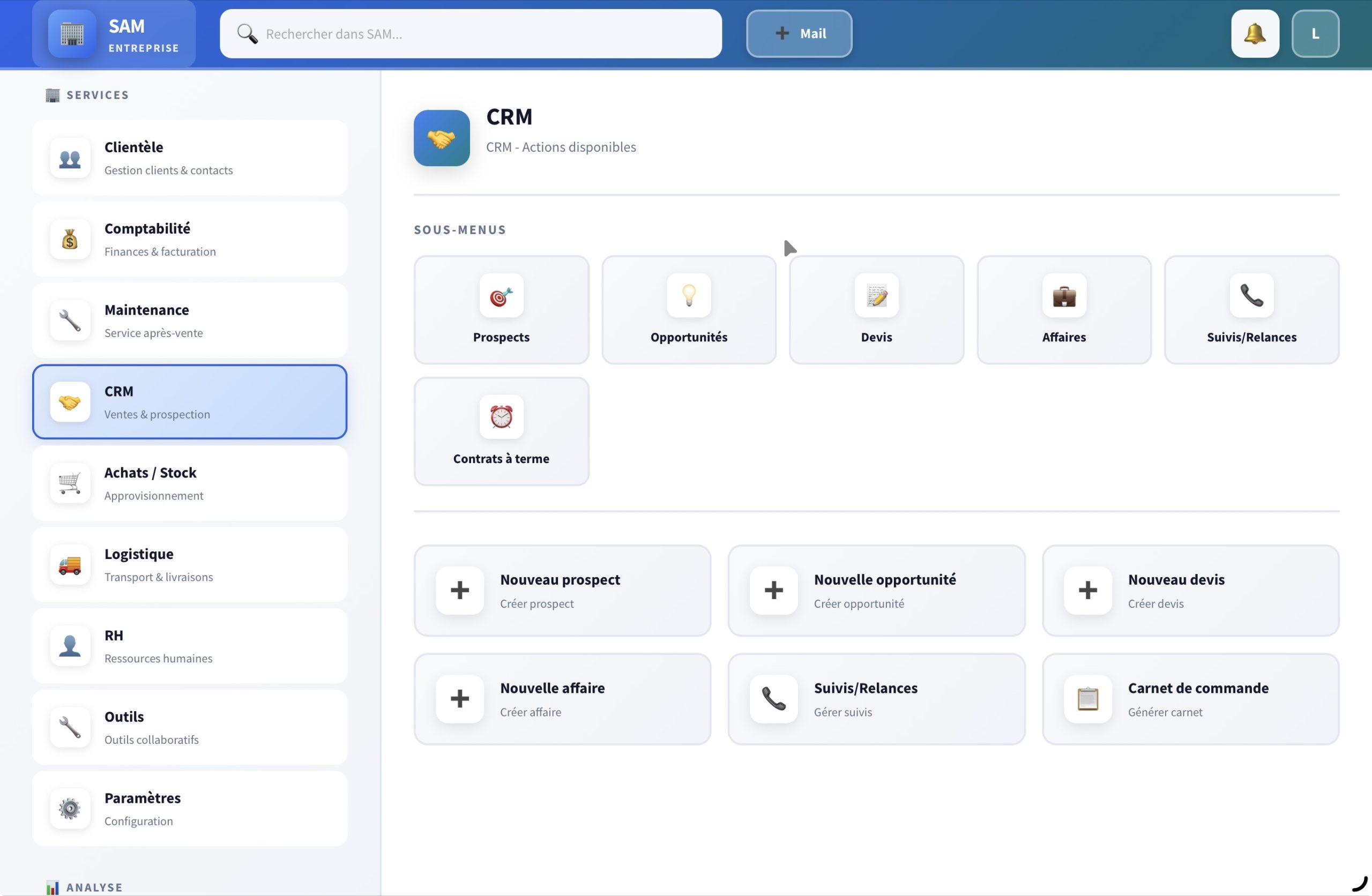Open the Achats / Stock service
This screenshot has width=1372, height=896.
point(190,483)
